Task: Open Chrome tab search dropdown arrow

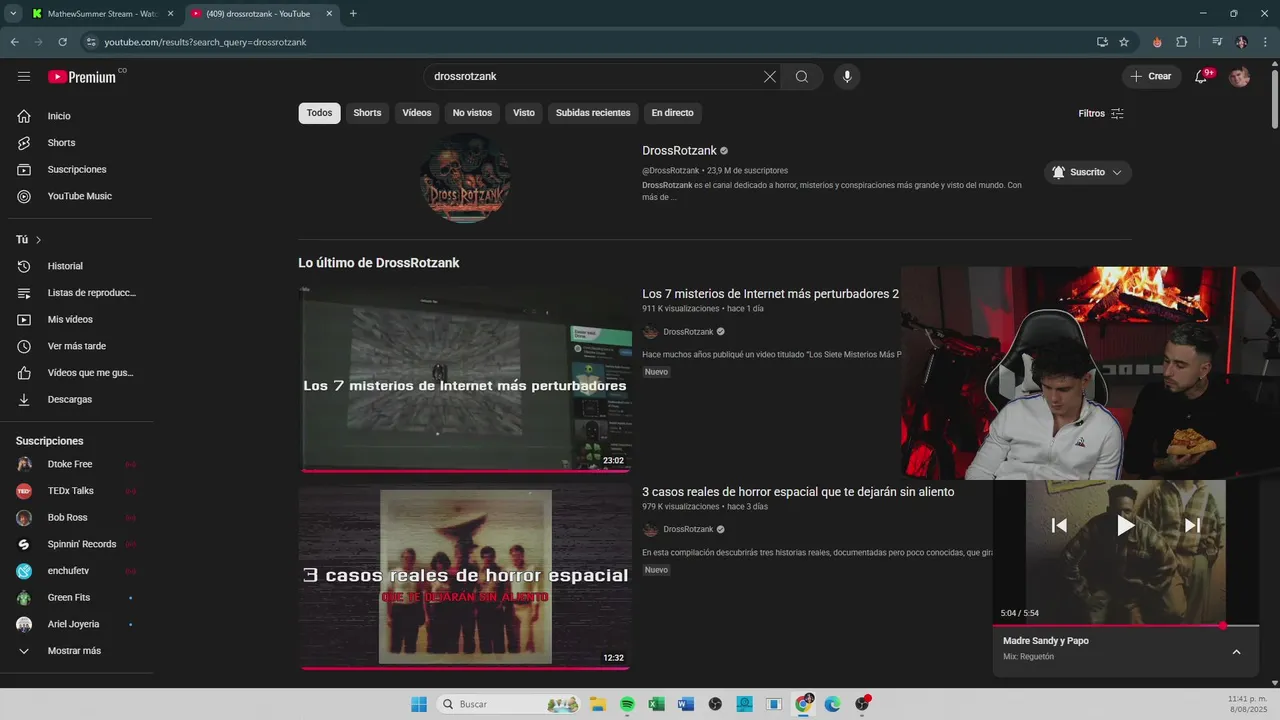Action: tap(13, 14)
